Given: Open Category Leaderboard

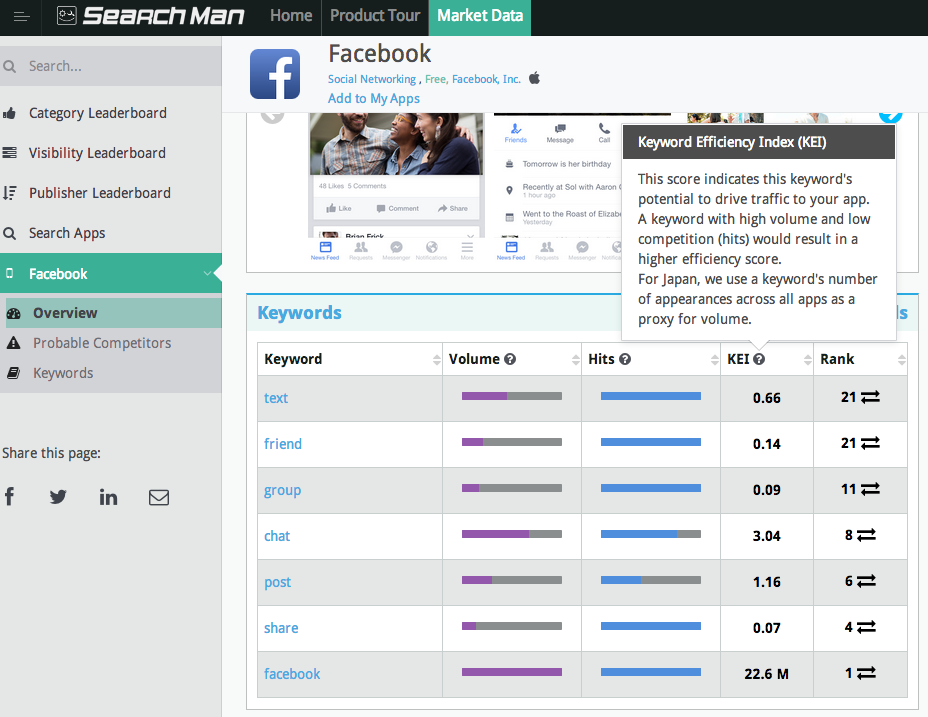Looking at the screenshot, I should (98, 113).
